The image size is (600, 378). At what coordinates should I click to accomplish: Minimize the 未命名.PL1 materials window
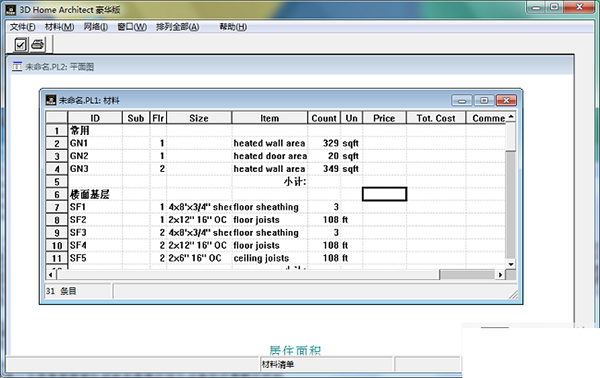tap(462, 101)
